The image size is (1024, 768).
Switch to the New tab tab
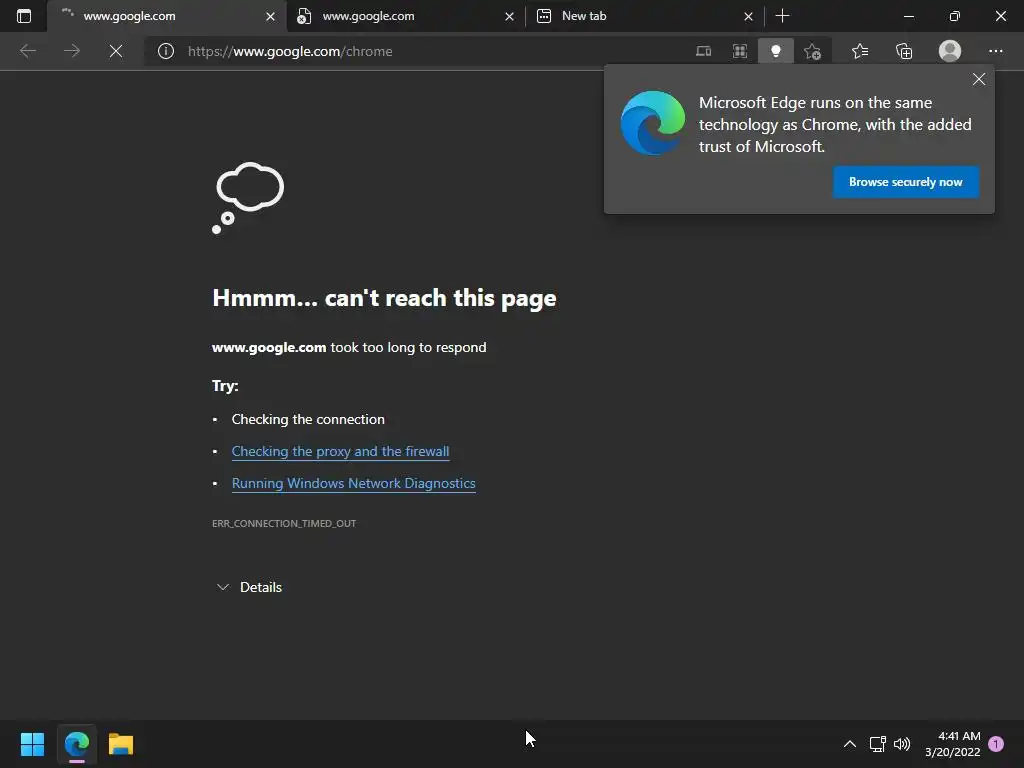click(643, 16)
